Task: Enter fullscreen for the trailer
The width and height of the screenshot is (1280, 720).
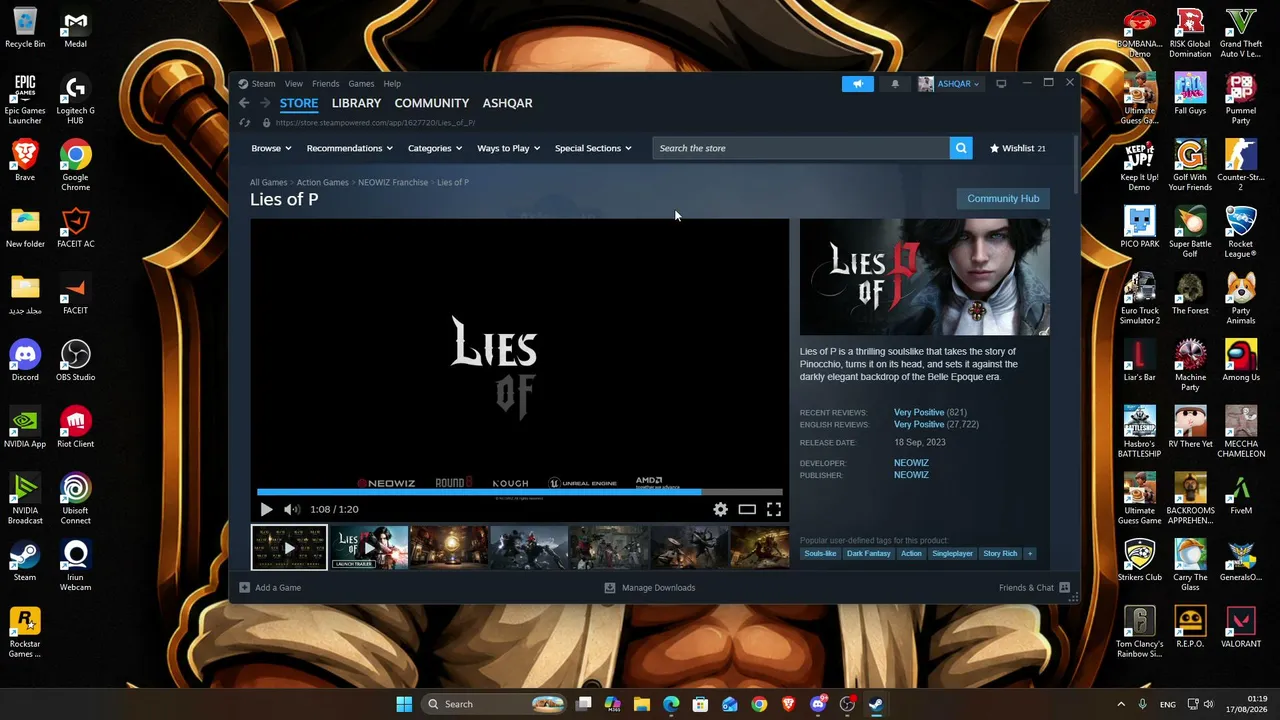Action: click(x=774, y=509)
